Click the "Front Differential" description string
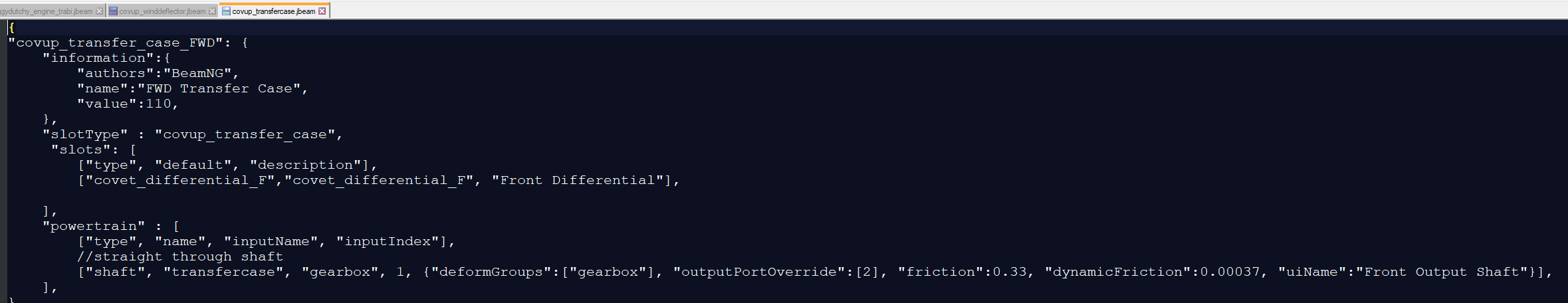The image size is (1568, 303). 578,180
